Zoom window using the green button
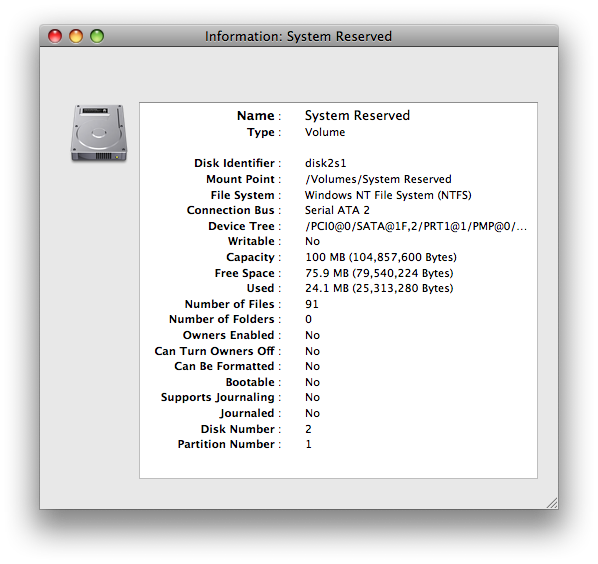598x564 pixels. [x=97, y=36]
